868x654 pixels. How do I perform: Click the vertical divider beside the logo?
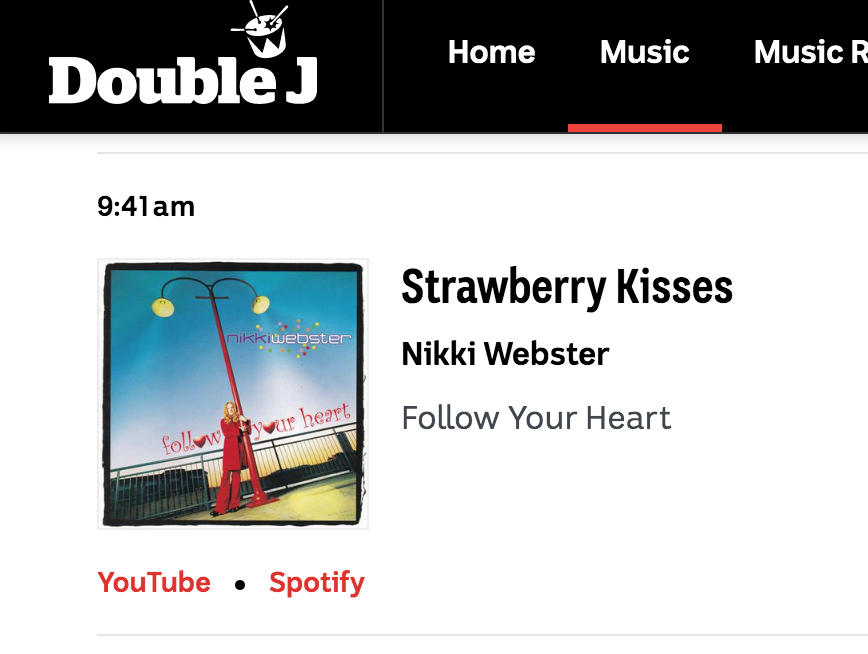[x=383, y=66]
